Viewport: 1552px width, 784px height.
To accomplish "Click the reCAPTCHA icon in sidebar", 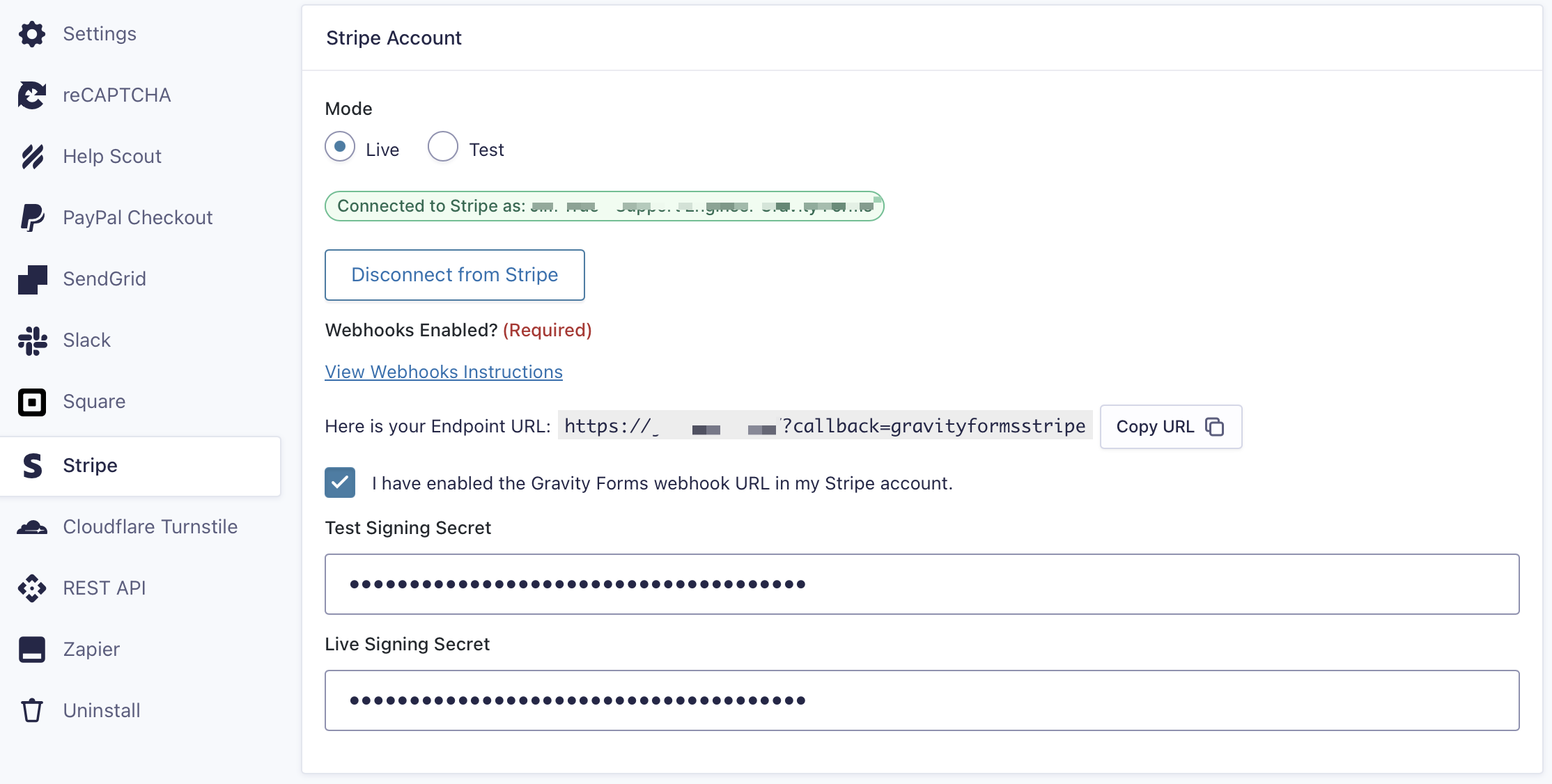I will click(32, 95).
